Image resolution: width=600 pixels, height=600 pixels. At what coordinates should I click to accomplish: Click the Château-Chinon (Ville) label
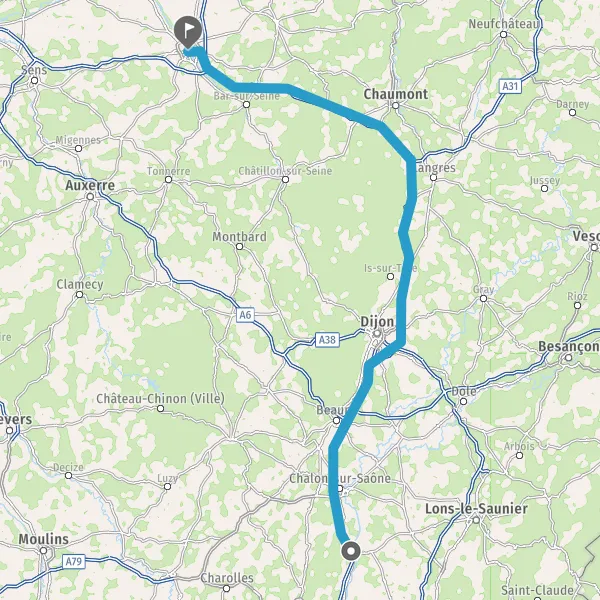[160, 399]
